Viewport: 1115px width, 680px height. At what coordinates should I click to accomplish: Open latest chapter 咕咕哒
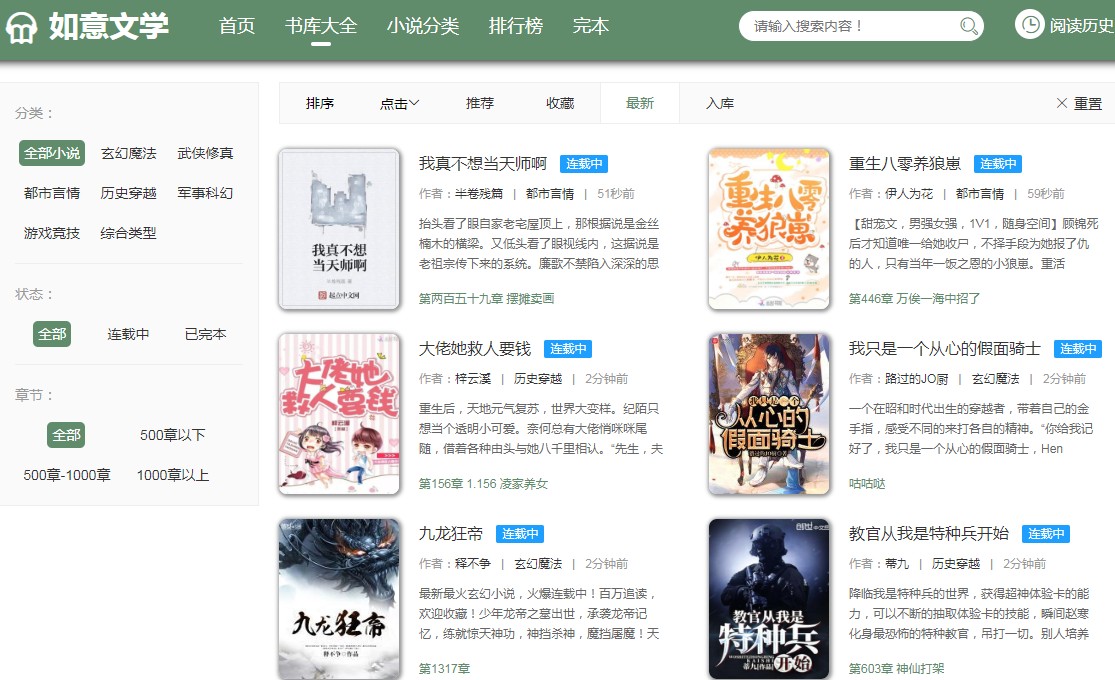point(867,484)
